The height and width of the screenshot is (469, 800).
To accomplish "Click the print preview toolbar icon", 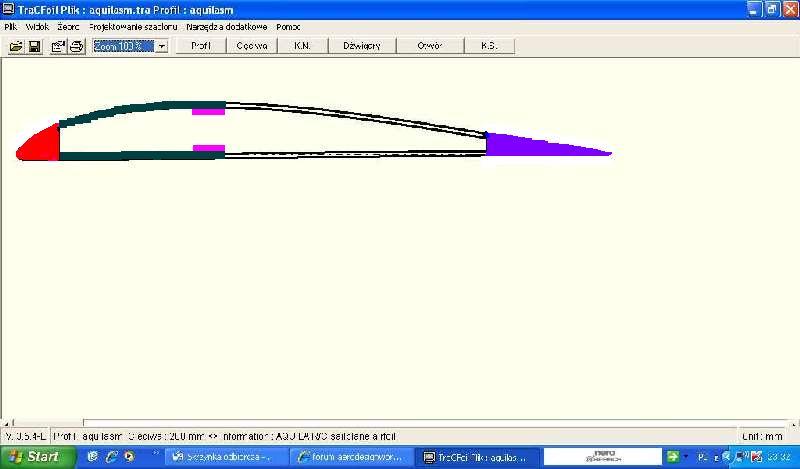I will click(58, 46).
